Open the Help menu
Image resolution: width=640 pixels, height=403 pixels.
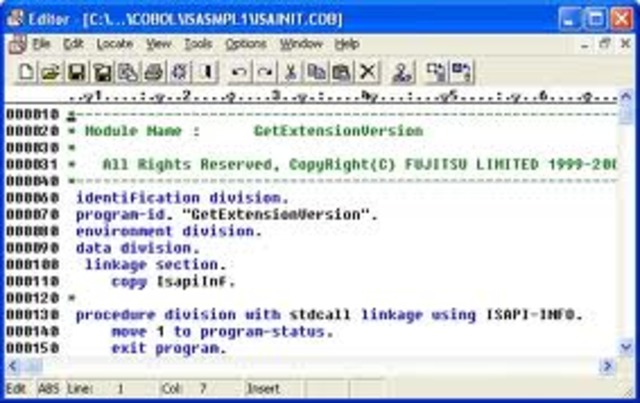pyautogui.click(x=347, y=44)
